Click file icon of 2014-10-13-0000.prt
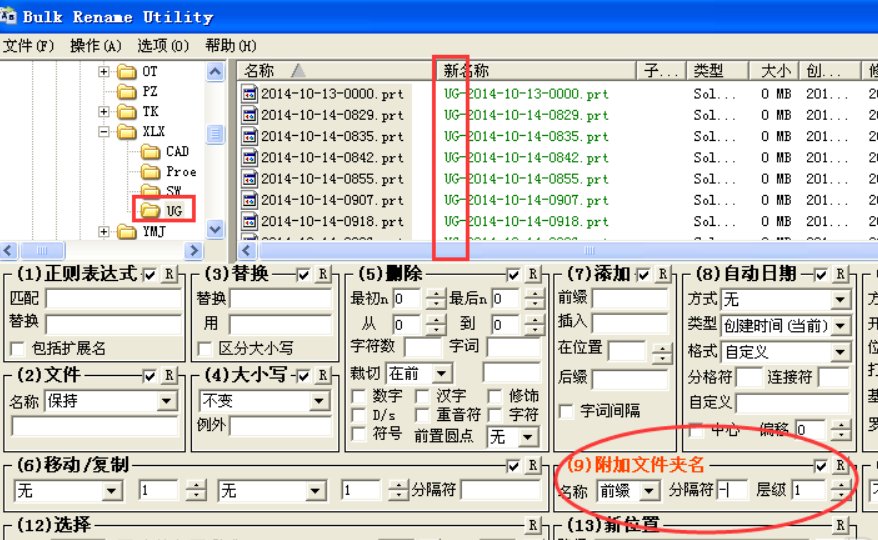Viewport: 878px width, 540px height. coord(249,94)
